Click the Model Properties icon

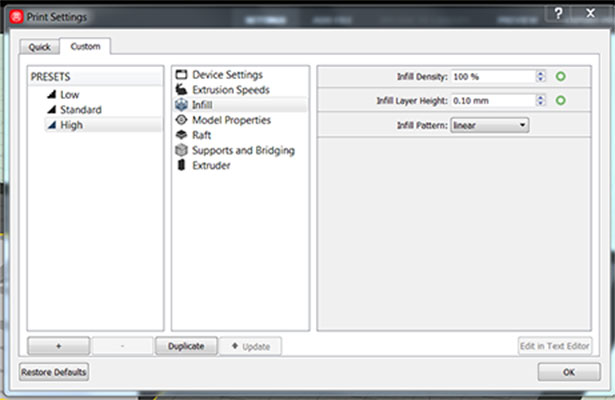(181, 120)
